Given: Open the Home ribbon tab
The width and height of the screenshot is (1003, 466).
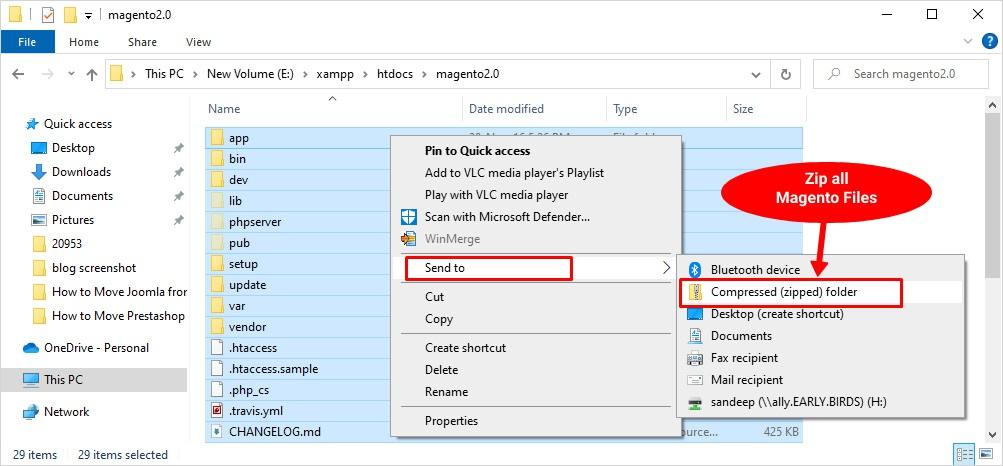Looking at the screenshot, I should tap(84, 42).
